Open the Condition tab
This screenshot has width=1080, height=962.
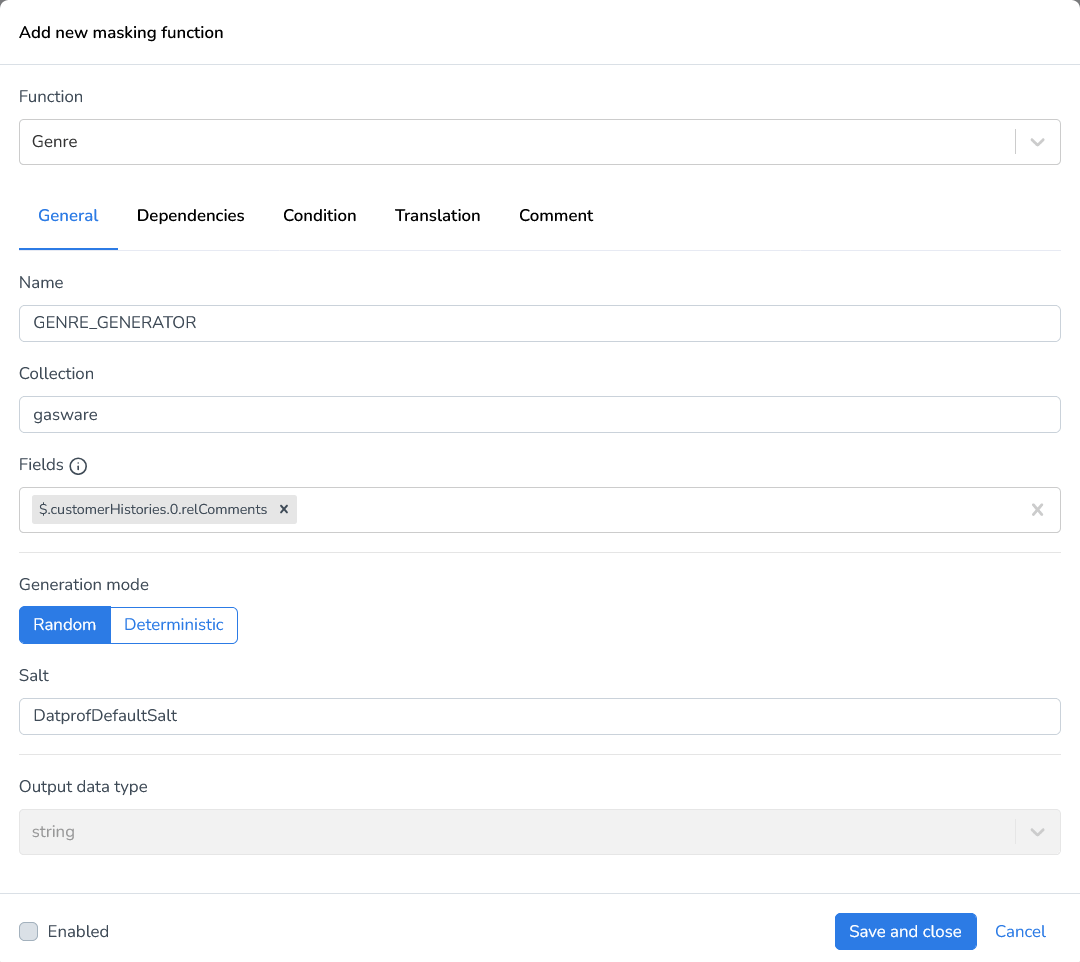[319, 216]
